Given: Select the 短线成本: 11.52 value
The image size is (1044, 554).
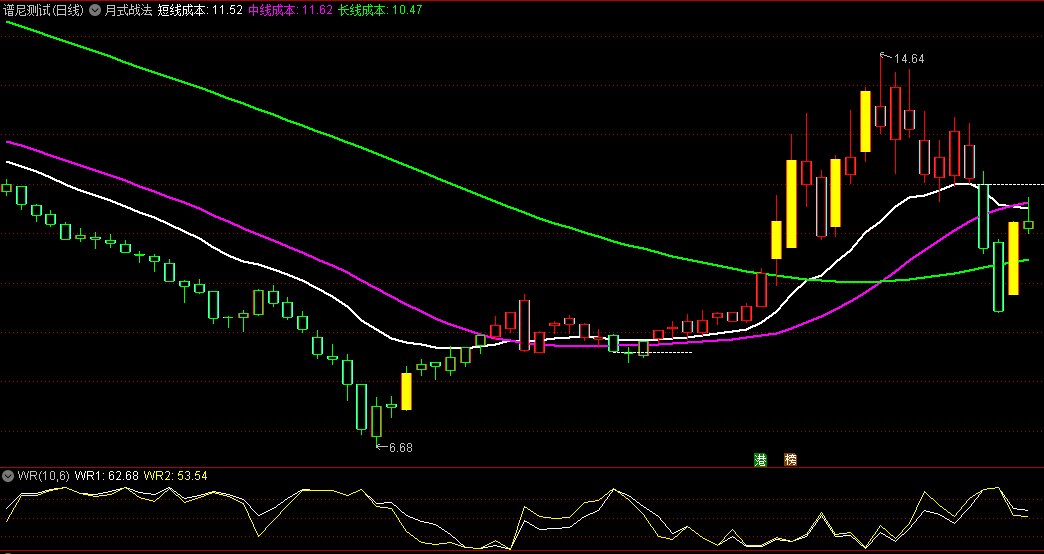Looking at the screenshot, I should click(200, 11).
